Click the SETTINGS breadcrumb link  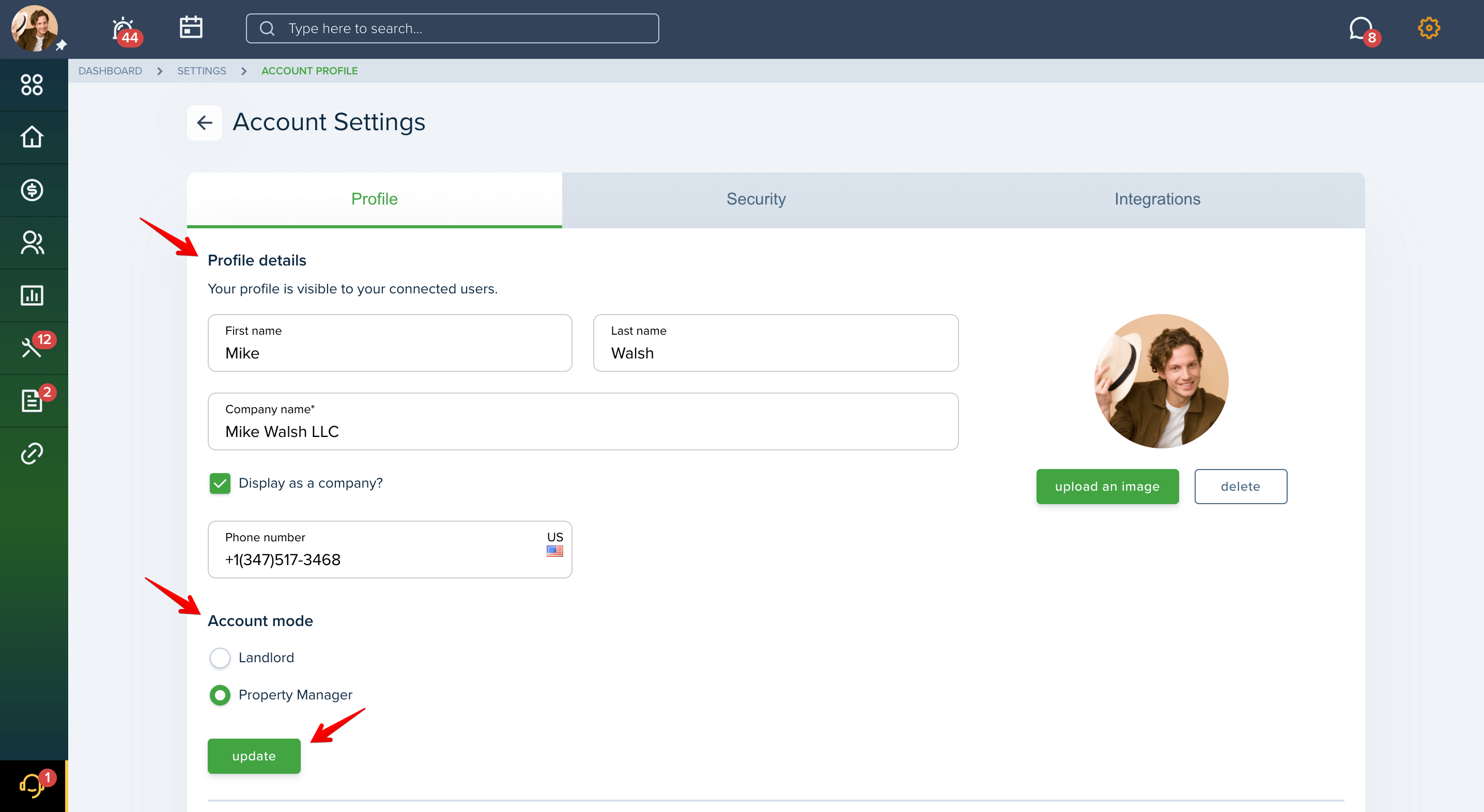coord(202,71)
